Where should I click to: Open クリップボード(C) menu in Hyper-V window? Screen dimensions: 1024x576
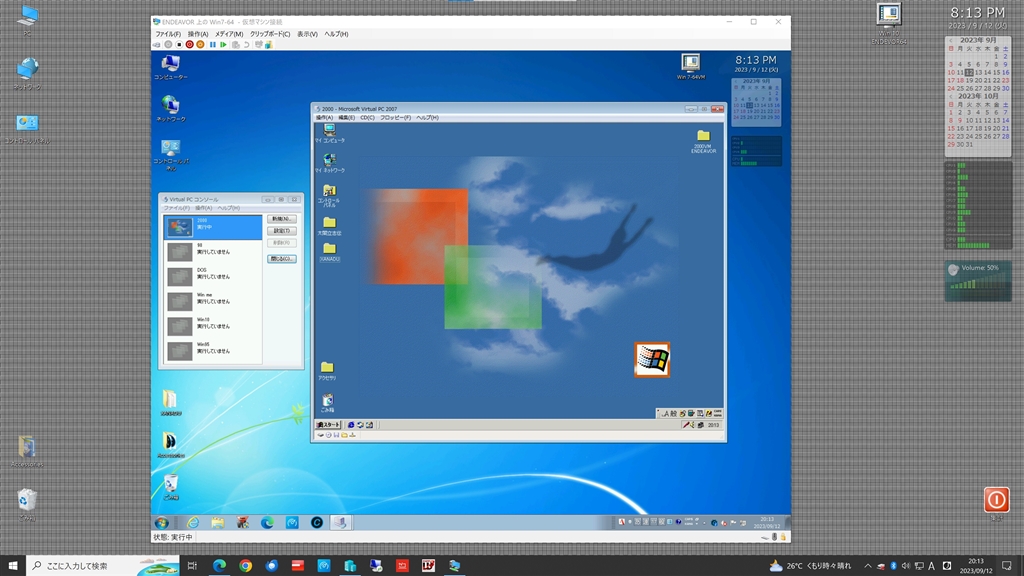tap(270, 34)
